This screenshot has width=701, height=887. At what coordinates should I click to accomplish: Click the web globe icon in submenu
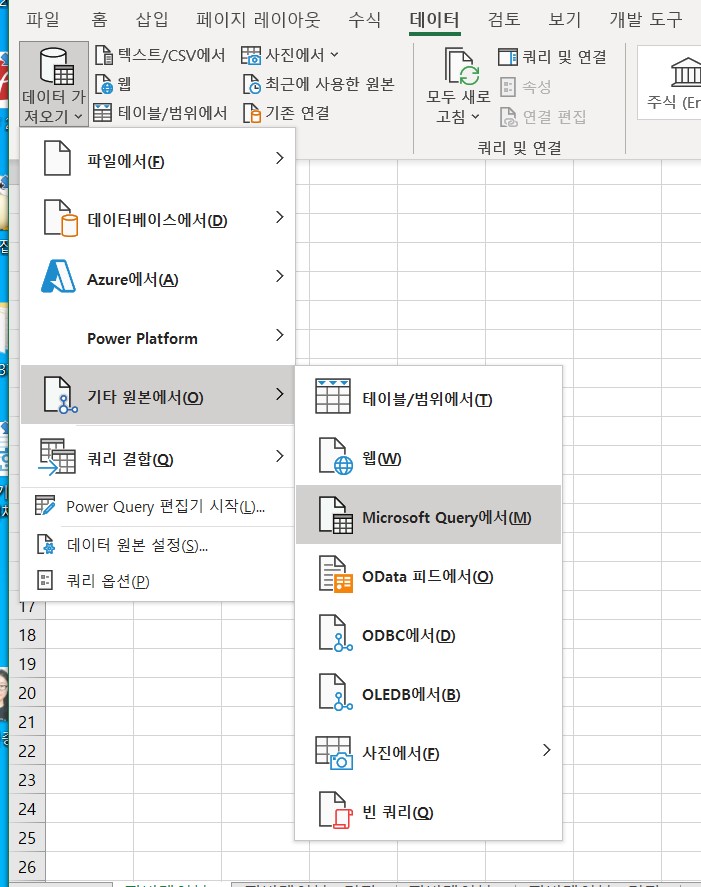point(336,456)
